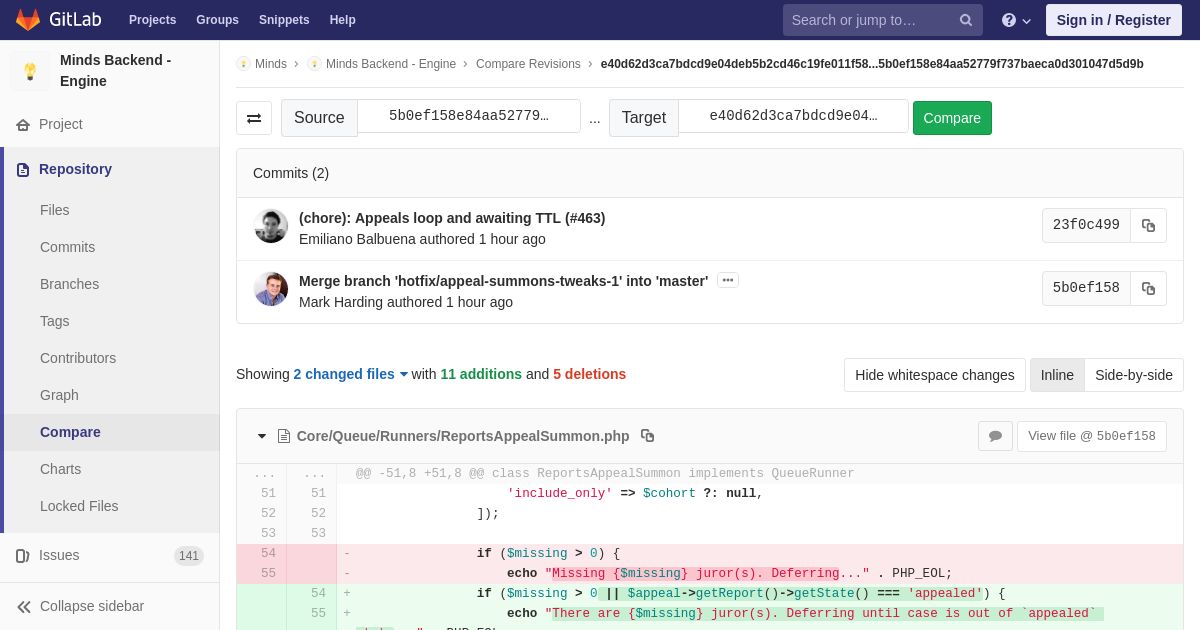Click the GitLab fox logo
Image resolution: width=1200 pixels, height=630 pixels.
(x=28, y=20)
